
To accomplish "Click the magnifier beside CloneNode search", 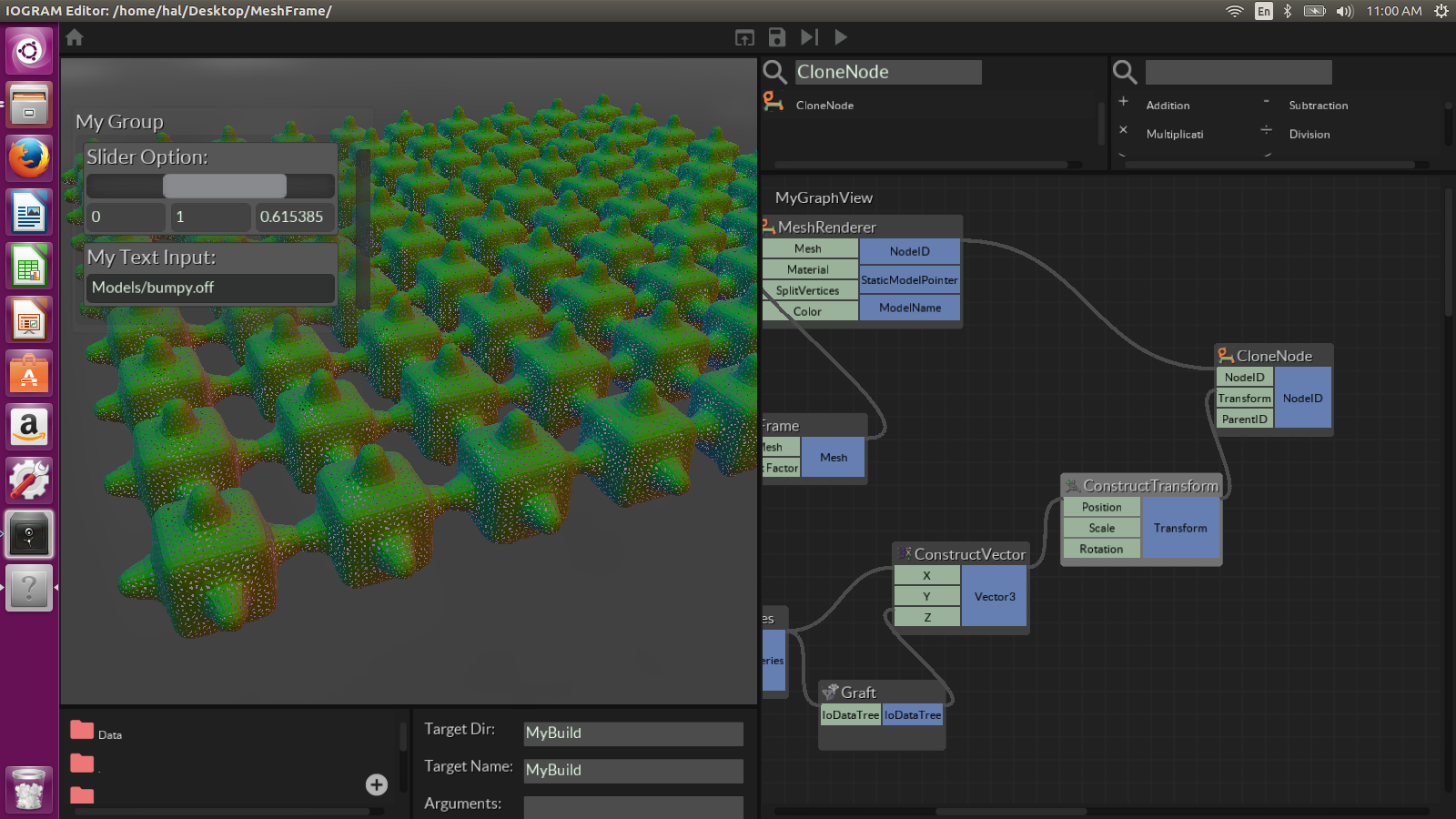I will click(x=774, y=72).
